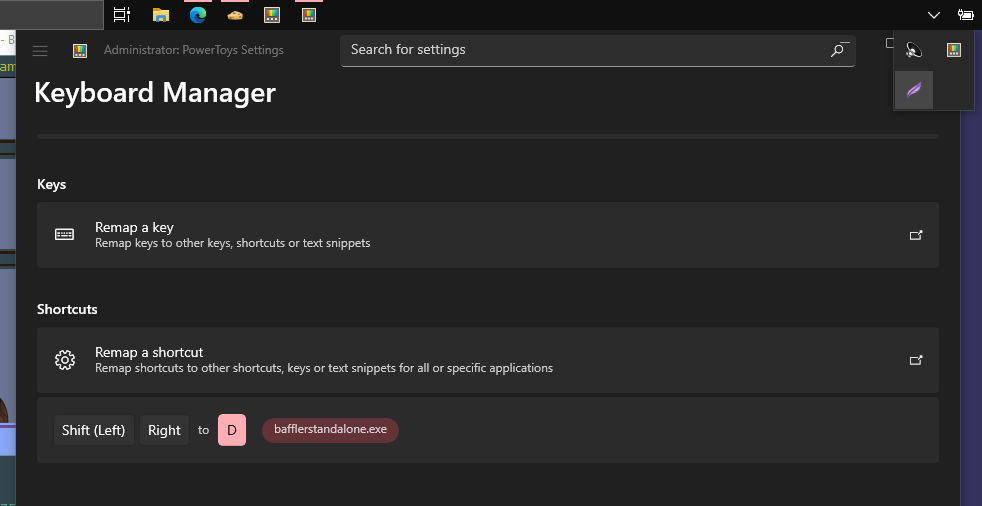Open the Remap a key card
The width and height of the screenshot is (982, 506).
point(488,235)
